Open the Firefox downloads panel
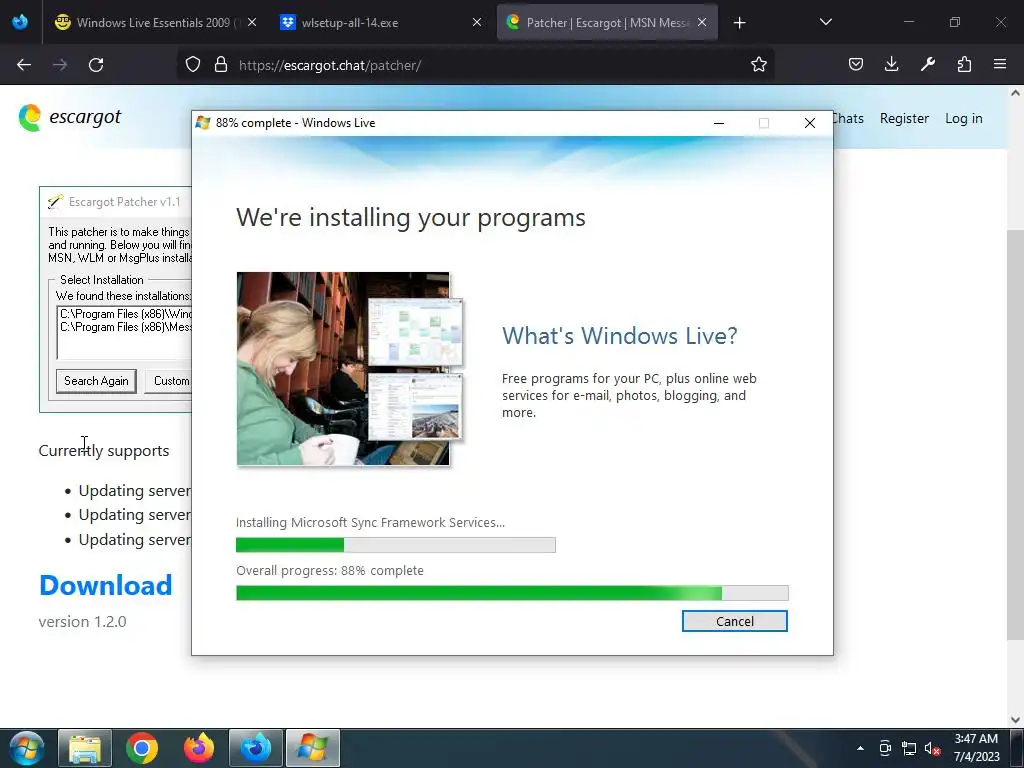 [x=891, y=64]
